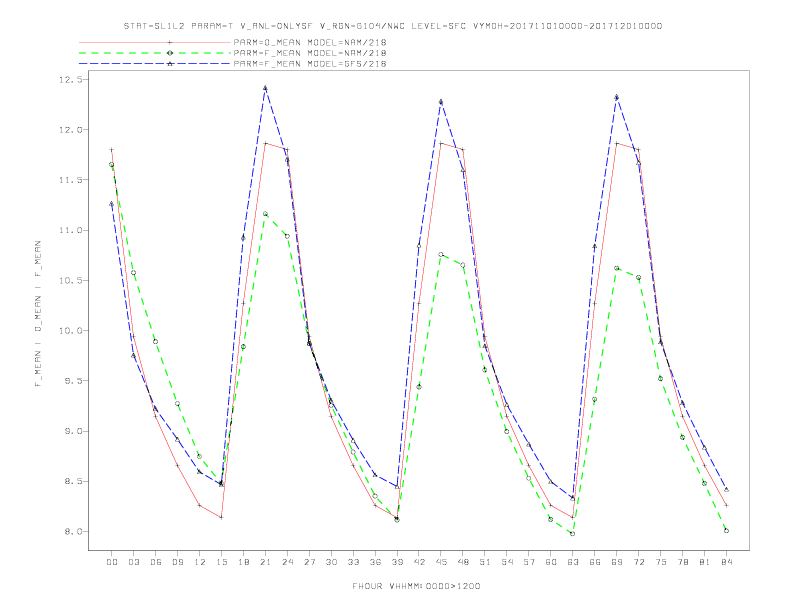This screenshot has height=612, width=792.
Task: Click x-axis tick label 00
Action: coord(112,562)
